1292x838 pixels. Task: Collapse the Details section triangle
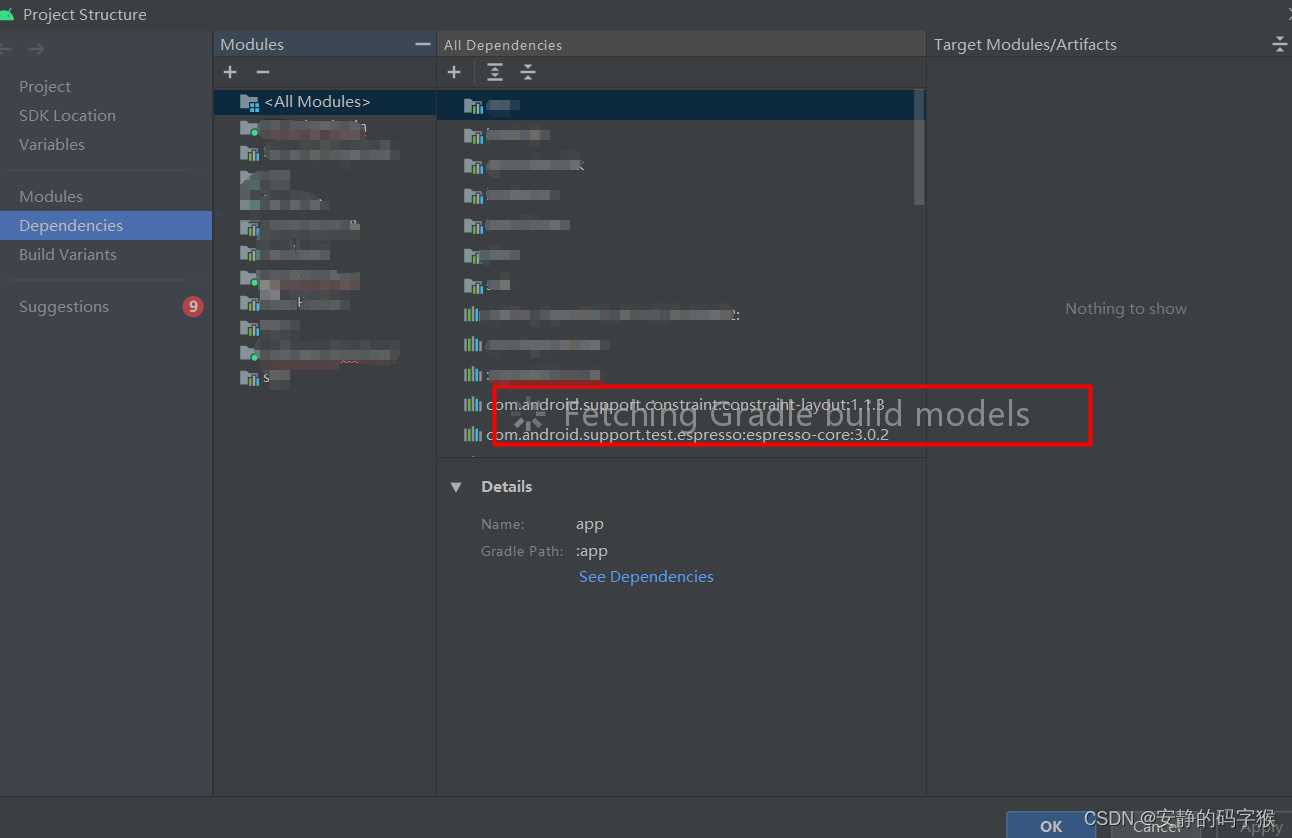456,487
